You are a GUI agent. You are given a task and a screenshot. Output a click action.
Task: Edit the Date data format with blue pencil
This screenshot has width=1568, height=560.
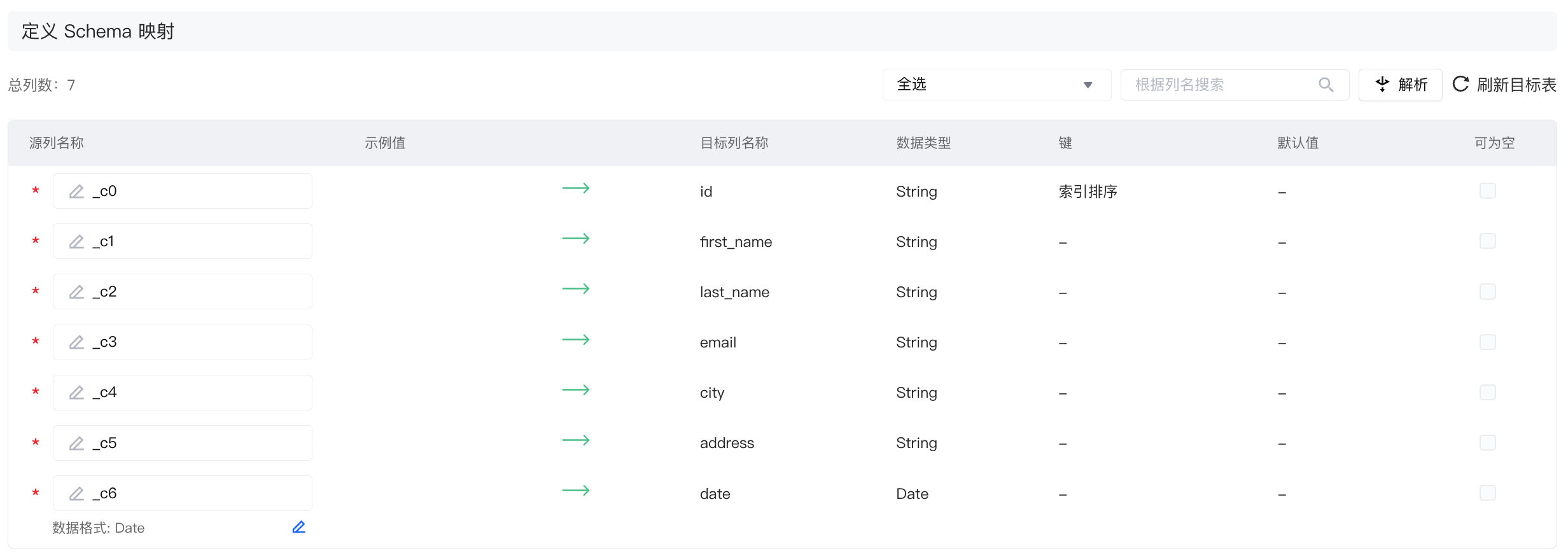click(x=298, y=528)
